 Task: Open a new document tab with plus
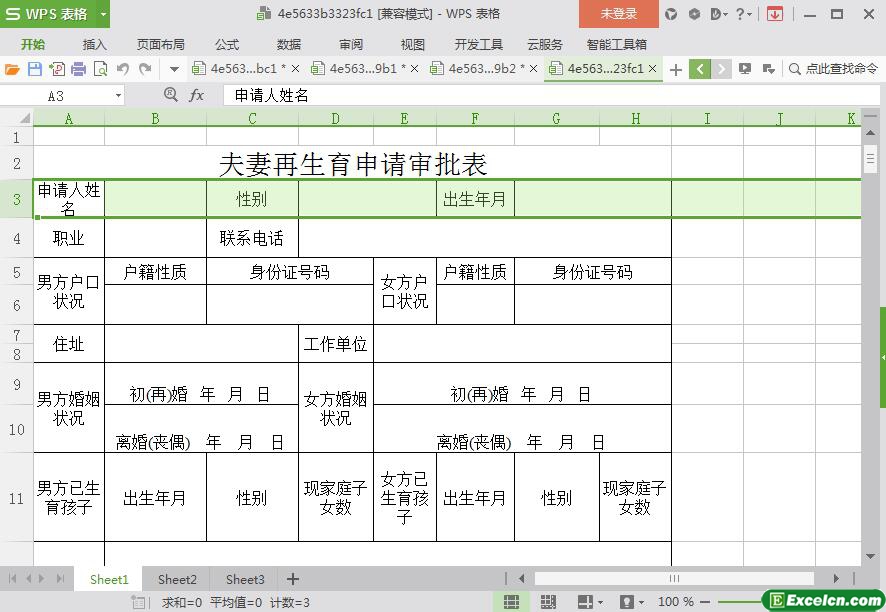676,69
